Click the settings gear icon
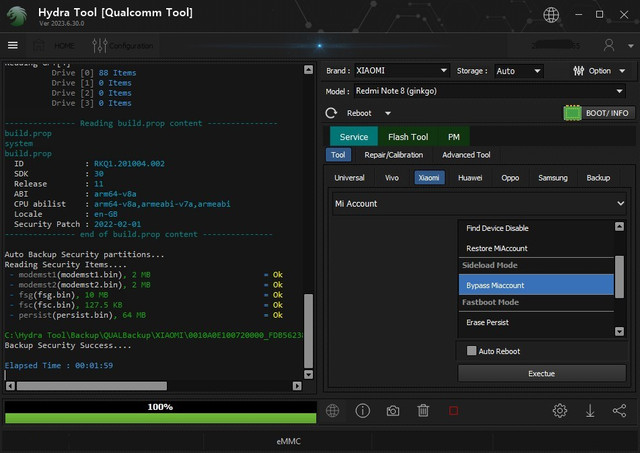 tap(560, 411)
